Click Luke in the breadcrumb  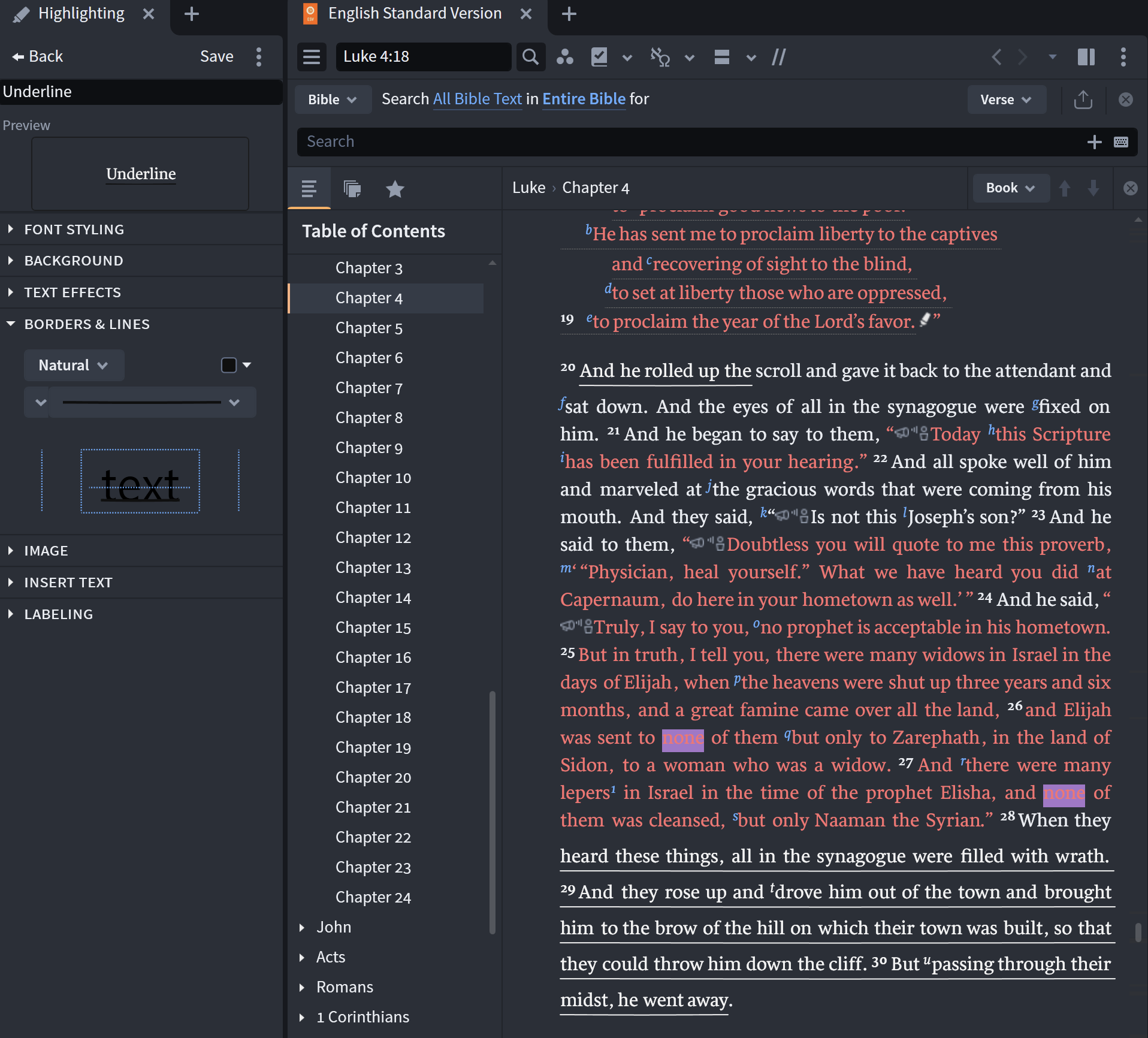point(528,188)
